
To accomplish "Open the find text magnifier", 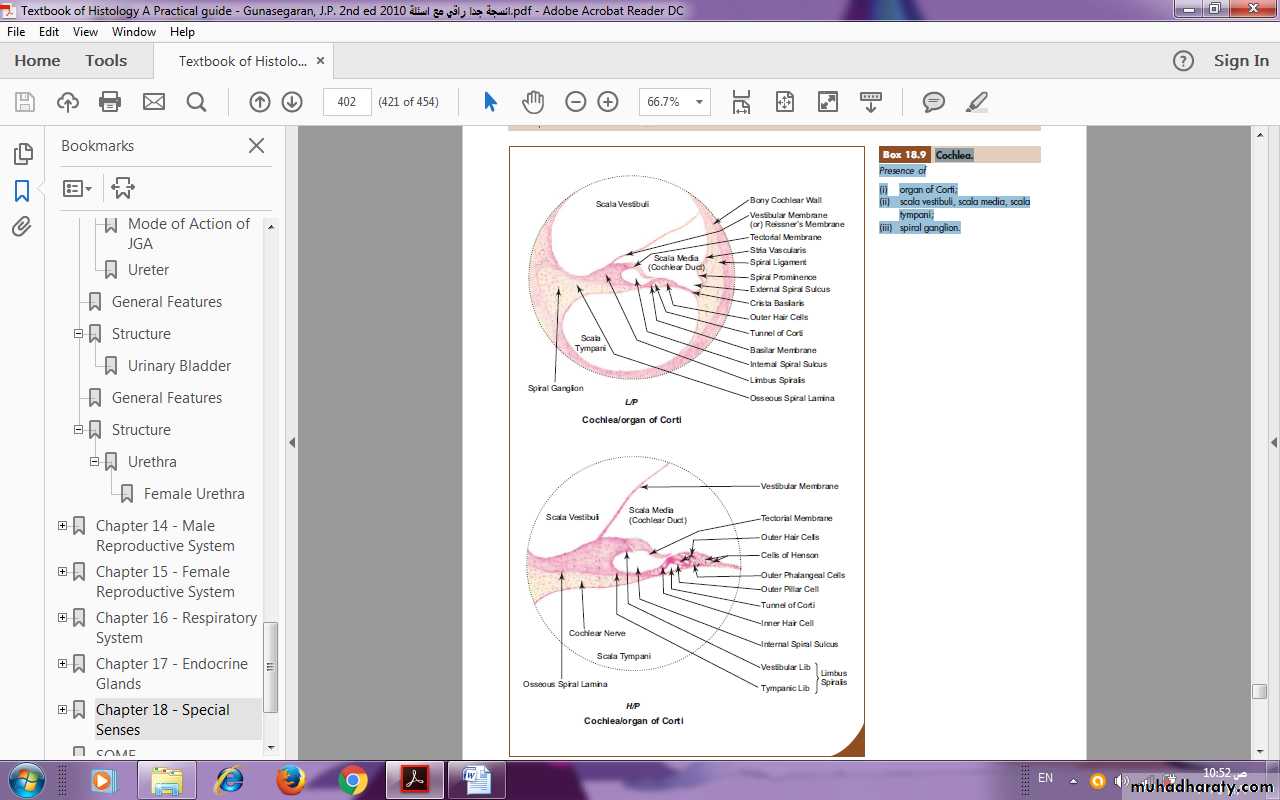I will click(x=196, y=102).
